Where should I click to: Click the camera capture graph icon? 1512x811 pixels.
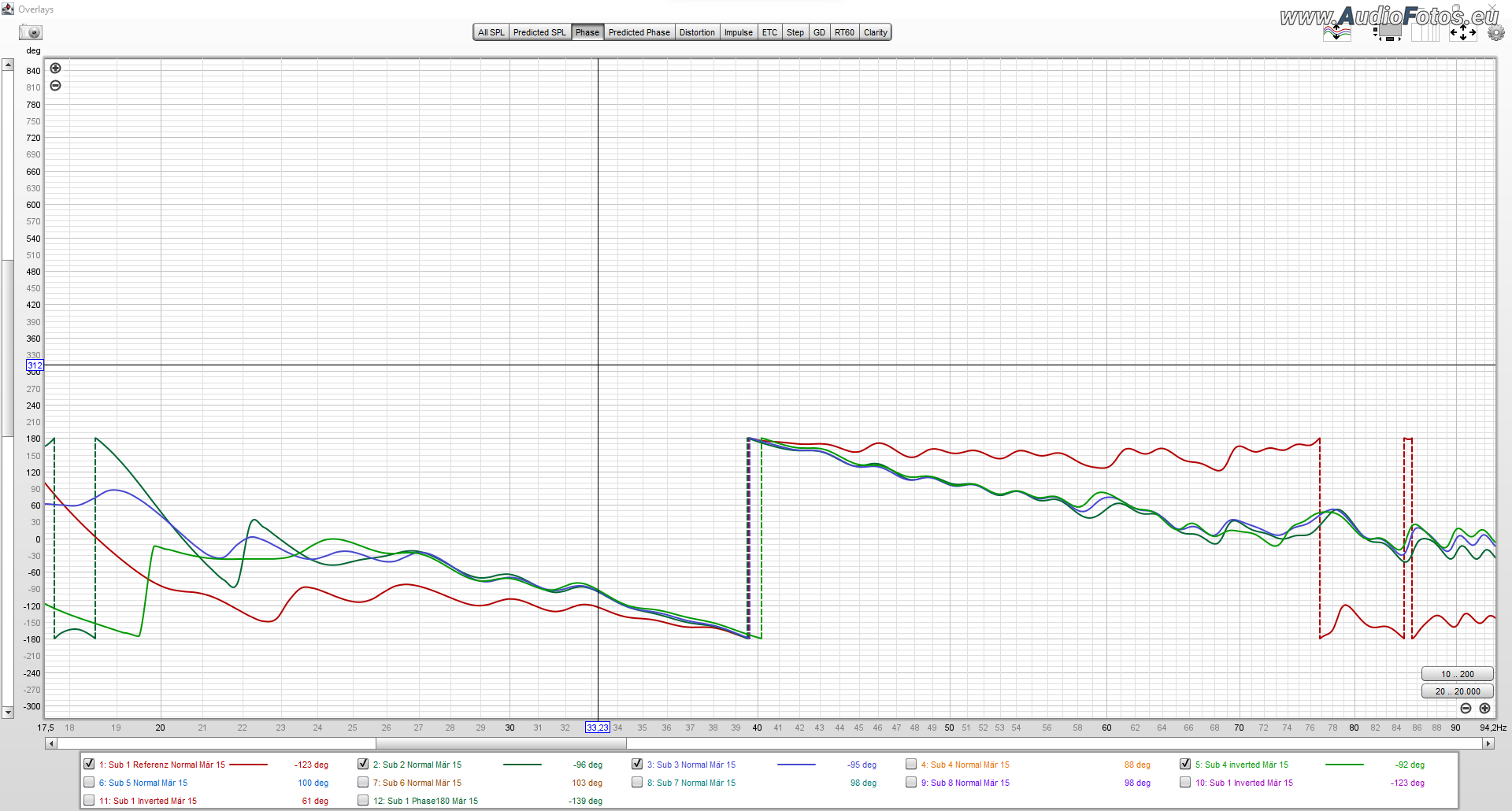coord(31,32)
